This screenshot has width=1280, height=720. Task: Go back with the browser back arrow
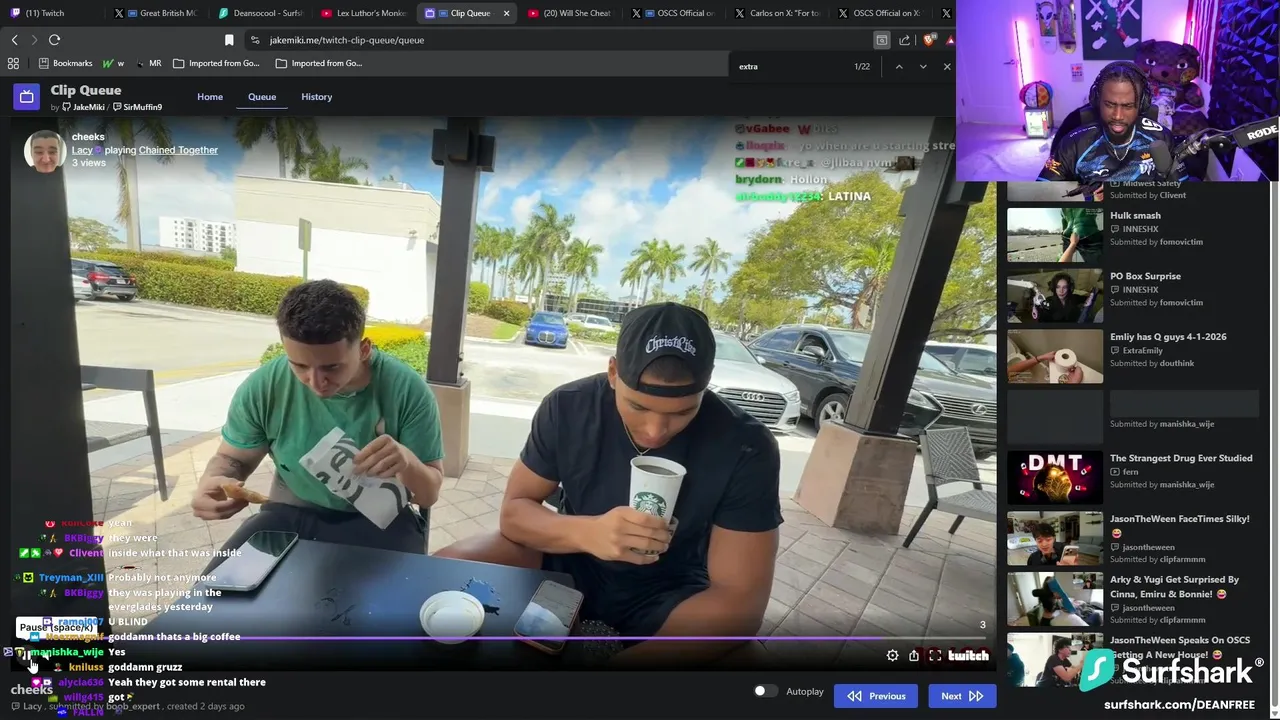14,40
